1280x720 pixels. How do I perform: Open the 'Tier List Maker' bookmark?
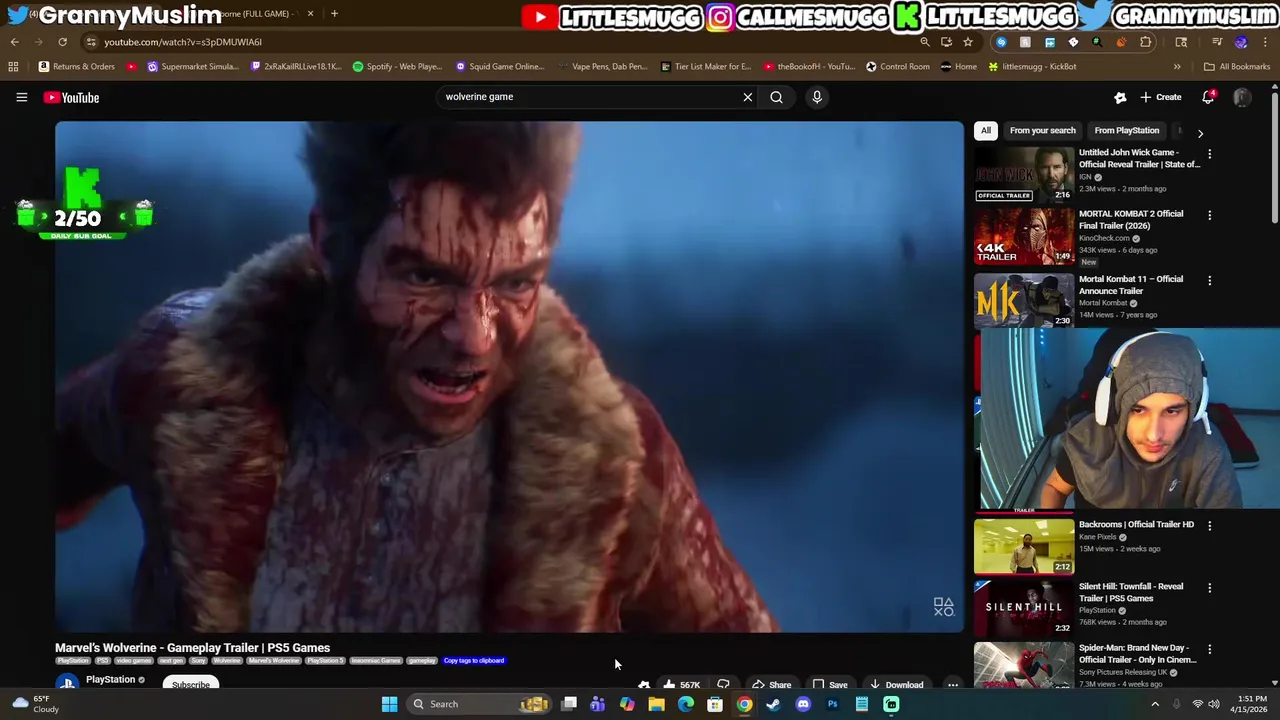[706, 67]
